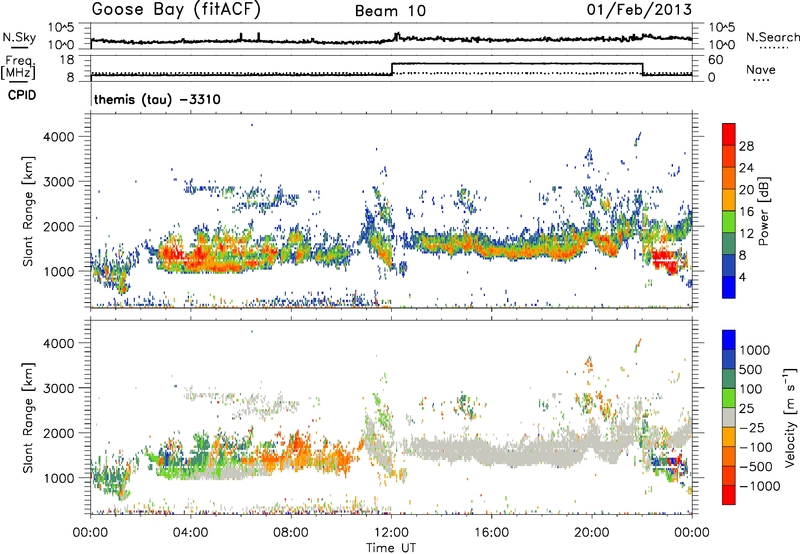Screen dimensions: 800x554
Task: Click 'Slant Range [km]' label of power panel
Action: 28,211
